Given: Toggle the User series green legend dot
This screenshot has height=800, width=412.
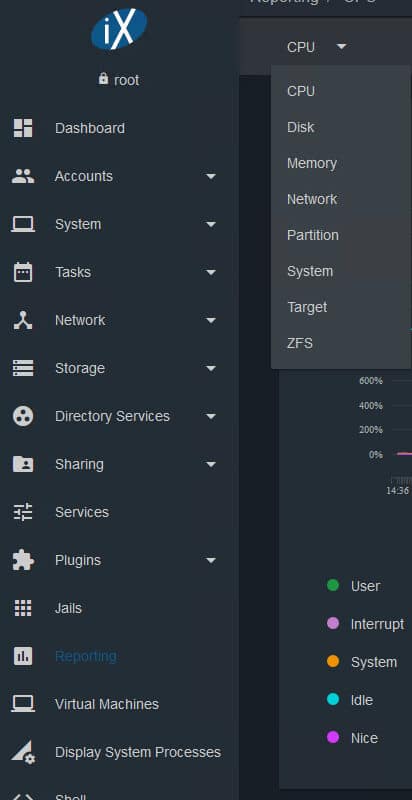Looking at the screenshot, I should [333, 585].
